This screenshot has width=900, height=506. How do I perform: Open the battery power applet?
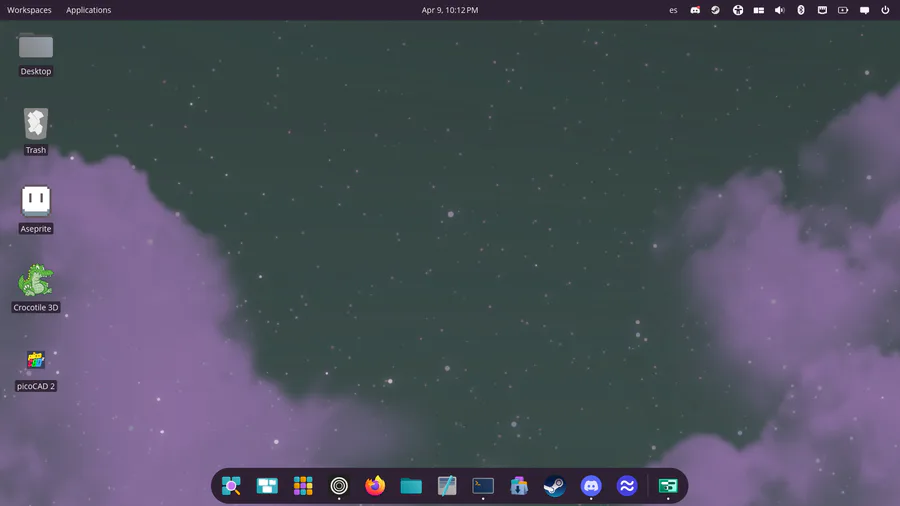pos(843,10)
